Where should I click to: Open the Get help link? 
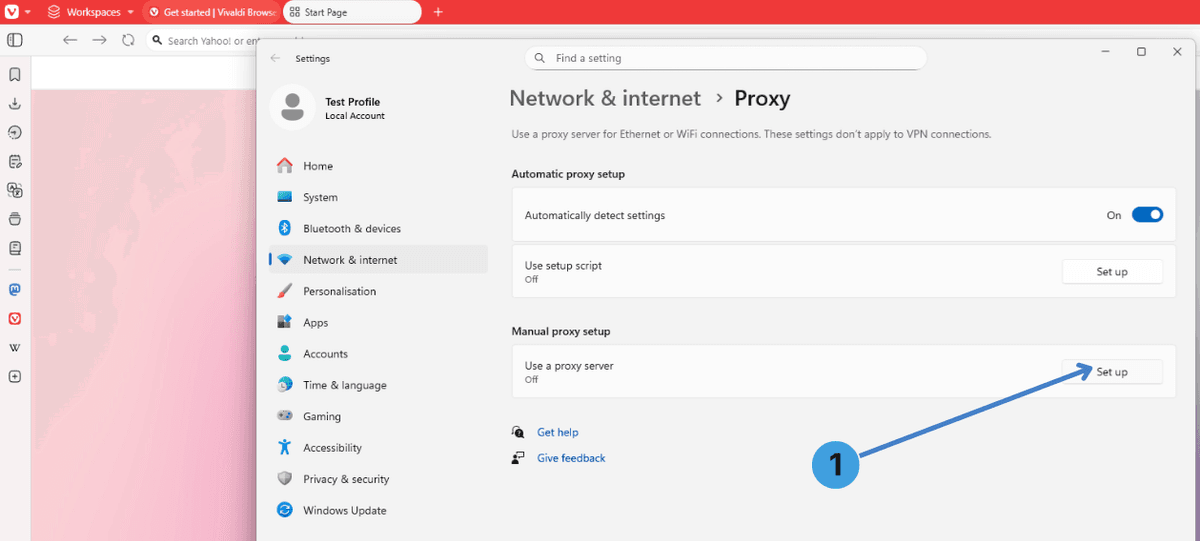[x=558, y=432]
